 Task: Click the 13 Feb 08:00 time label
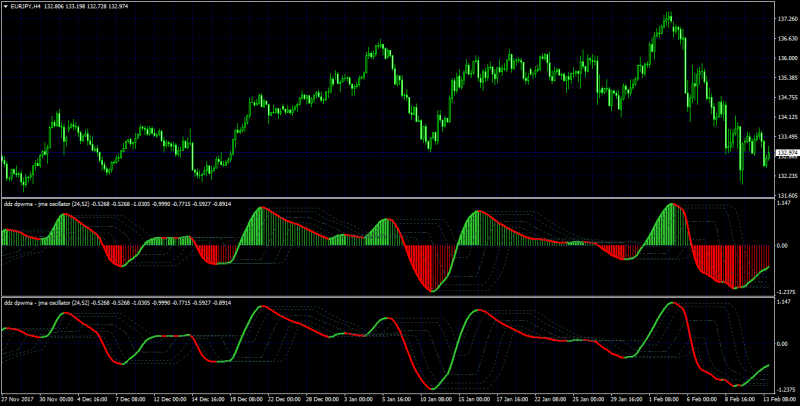(779, 400)
